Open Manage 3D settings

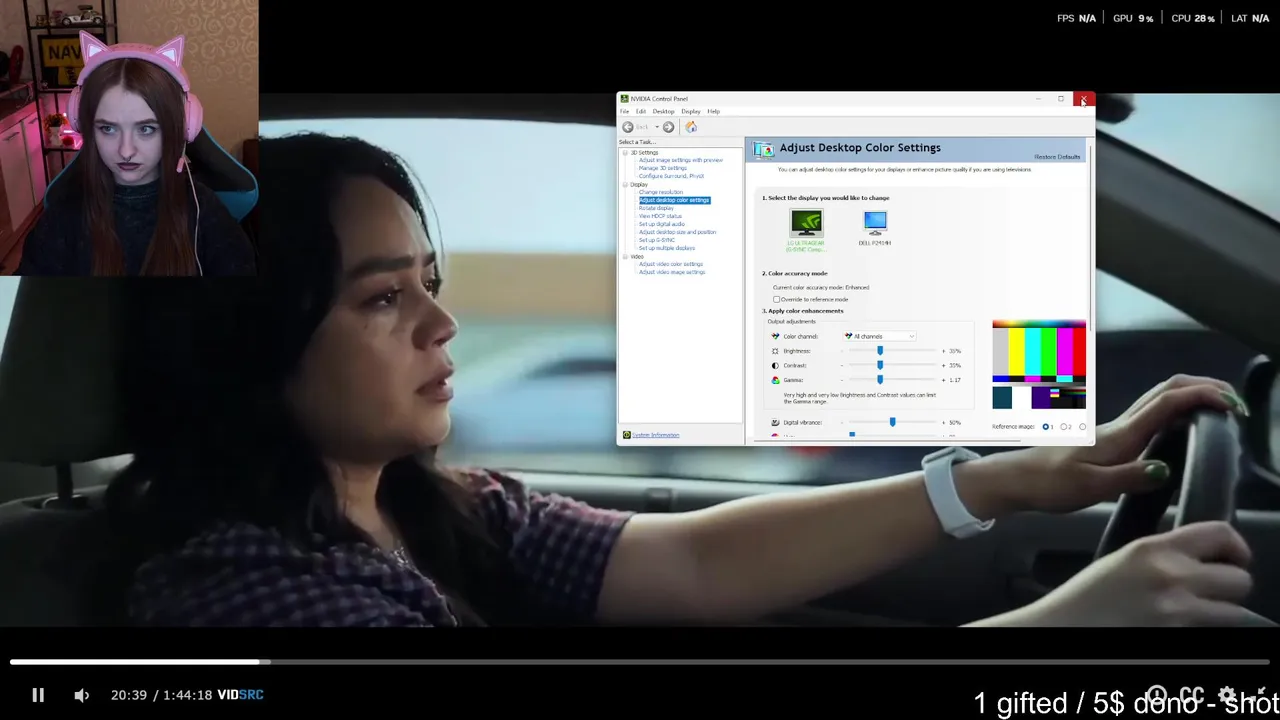(x=663, y=168)
